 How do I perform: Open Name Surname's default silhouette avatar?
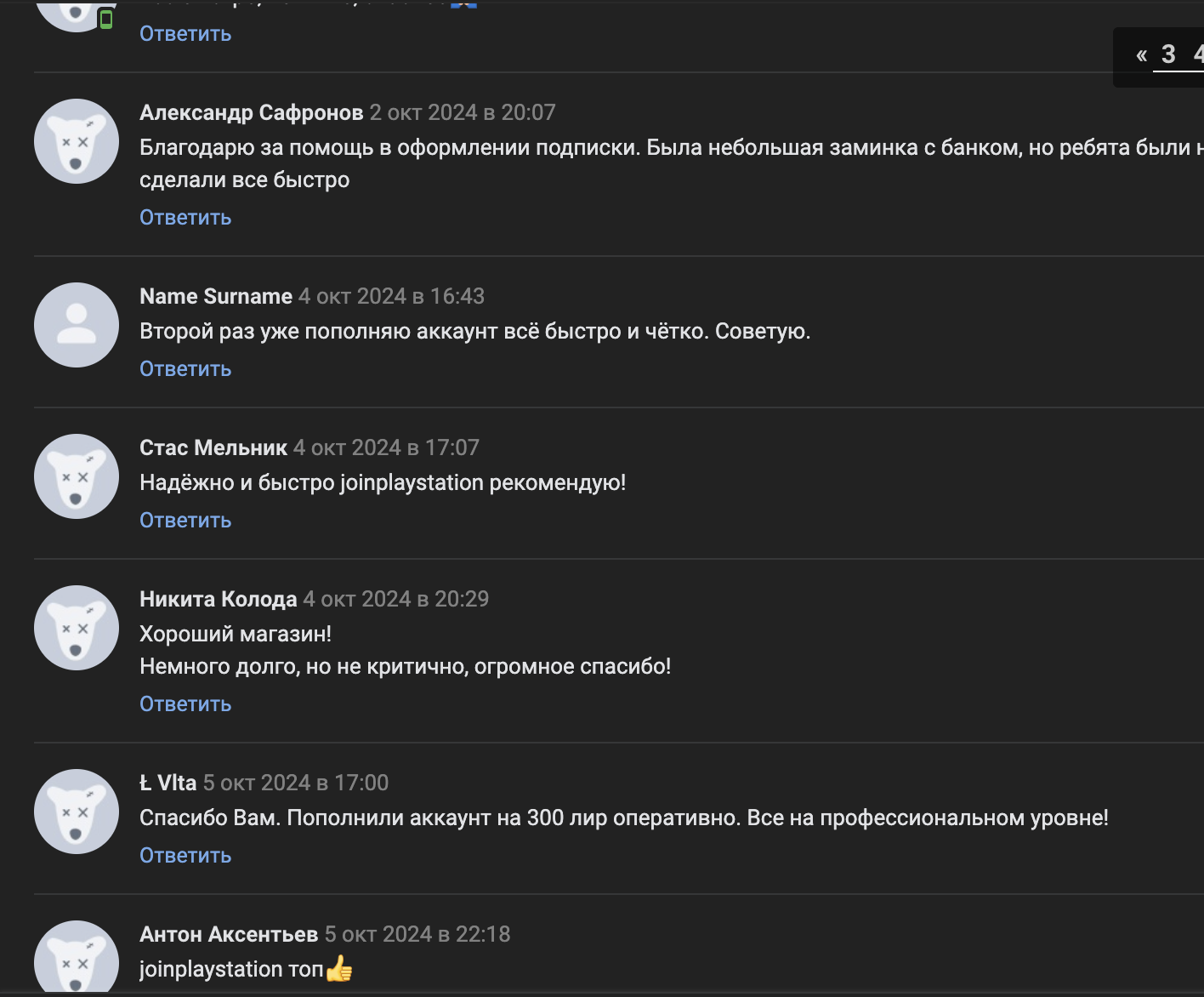[x=77, y=325]
